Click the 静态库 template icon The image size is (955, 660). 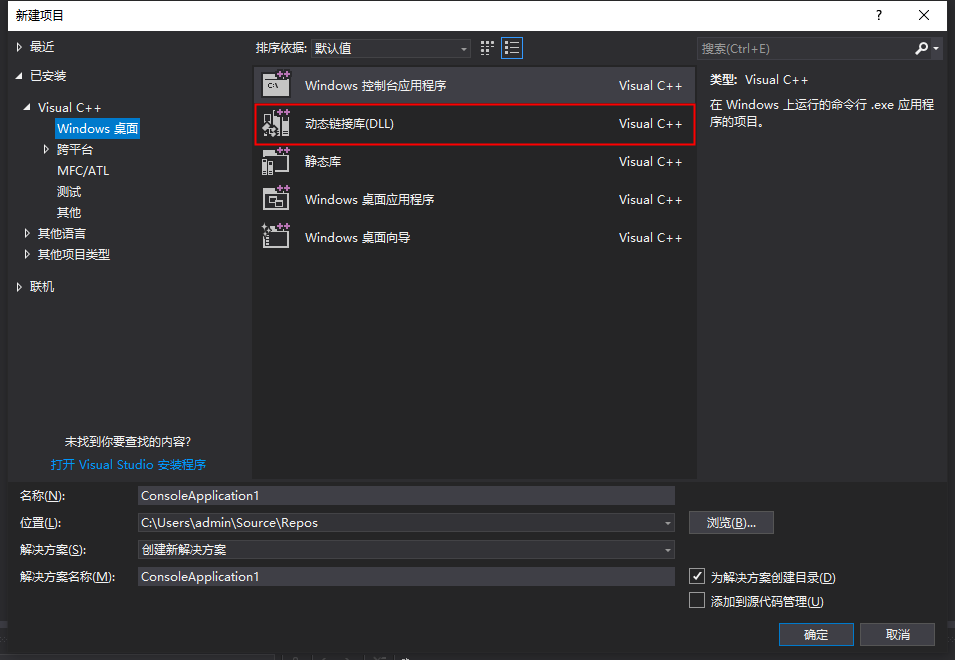point(276,161)
